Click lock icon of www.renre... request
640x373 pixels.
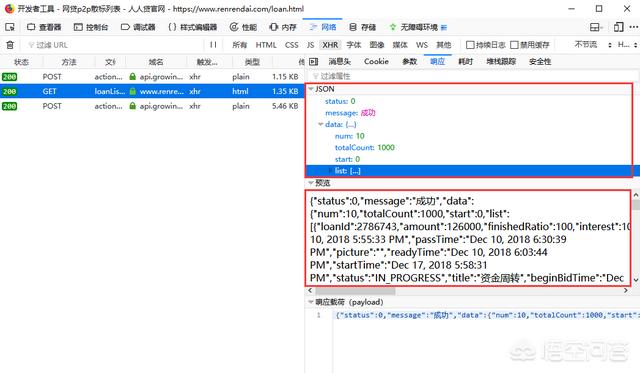(x=132, y=91)
